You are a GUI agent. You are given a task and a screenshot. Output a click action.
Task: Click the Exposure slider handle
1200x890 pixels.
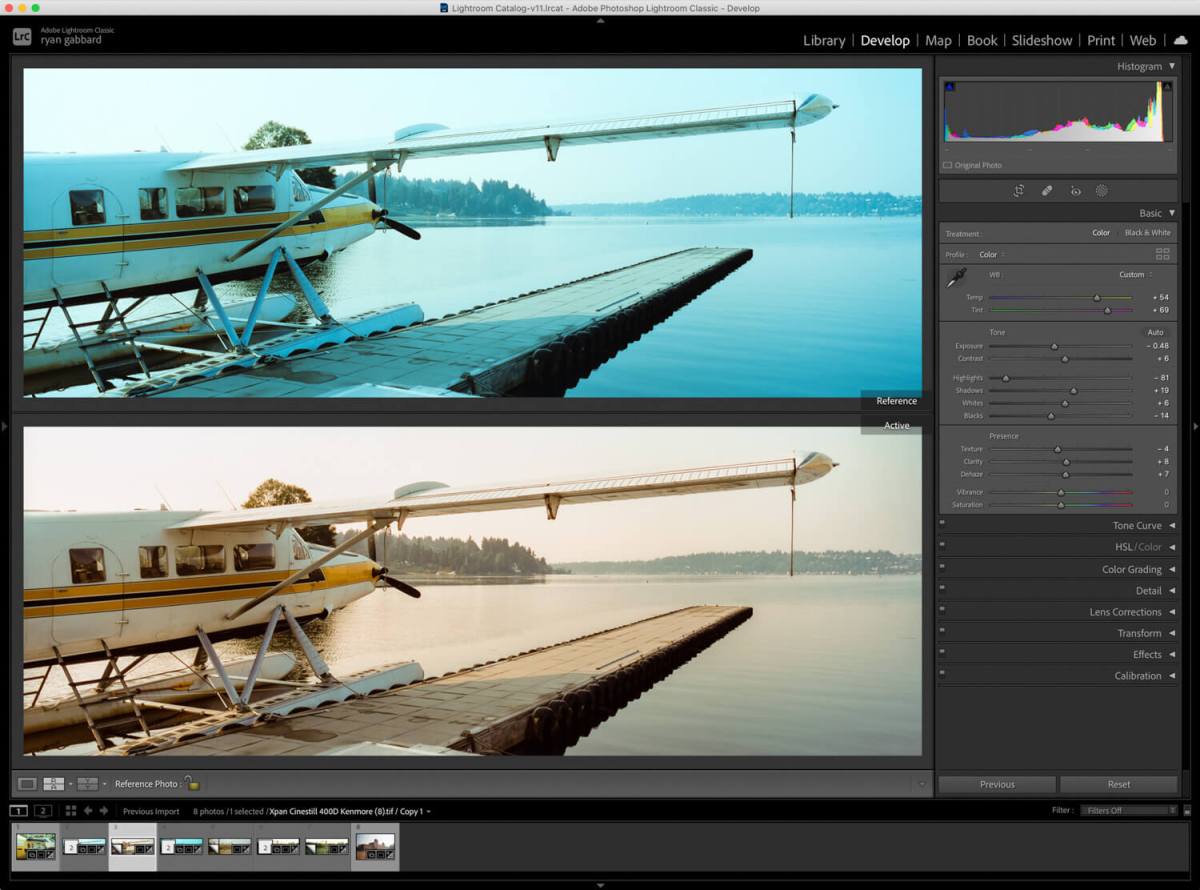pyautogui.click(x=1054, y=346)
